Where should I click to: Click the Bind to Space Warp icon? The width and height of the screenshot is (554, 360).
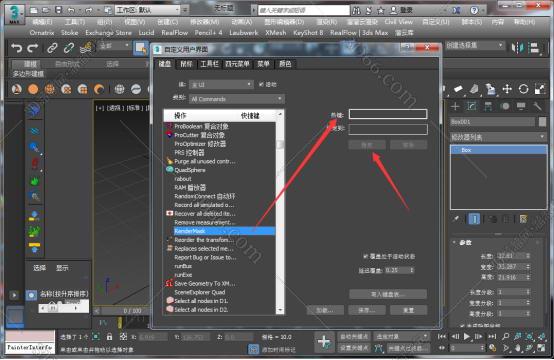coord(86,48)
